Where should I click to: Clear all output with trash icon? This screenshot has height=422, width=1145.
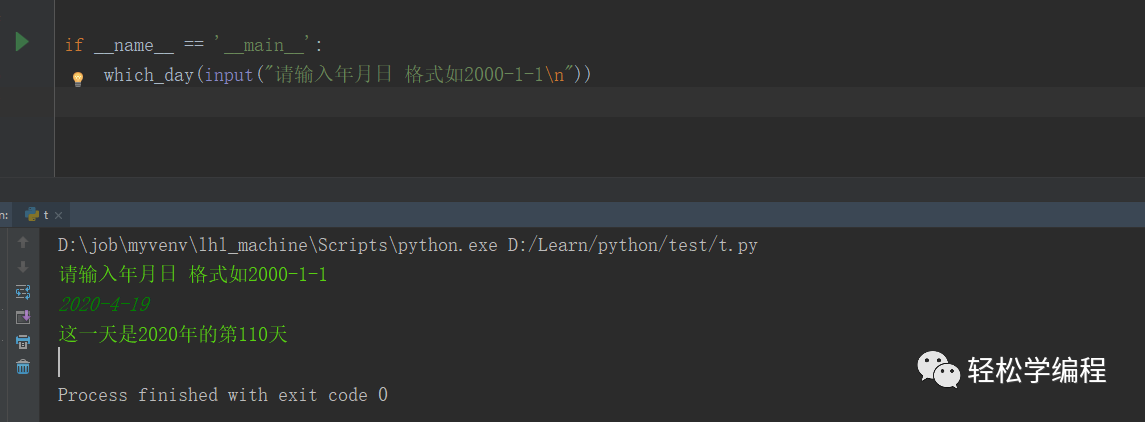click(23, 367)
